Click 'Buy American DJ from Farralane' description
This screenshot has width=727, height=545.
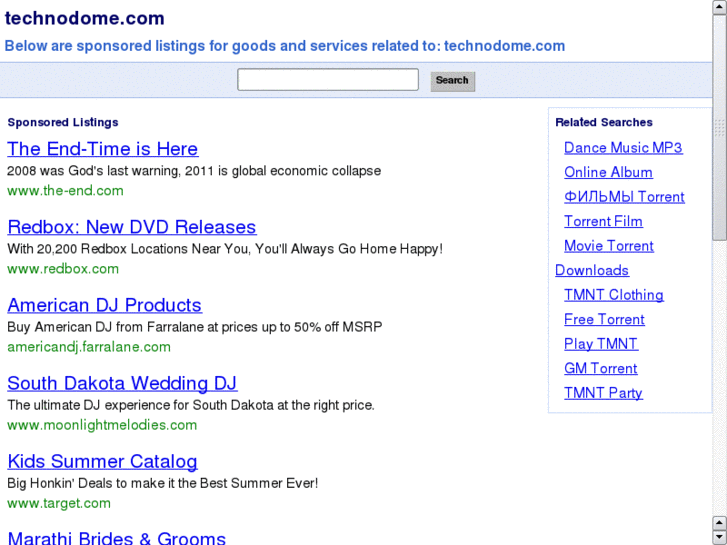point(195,327)
